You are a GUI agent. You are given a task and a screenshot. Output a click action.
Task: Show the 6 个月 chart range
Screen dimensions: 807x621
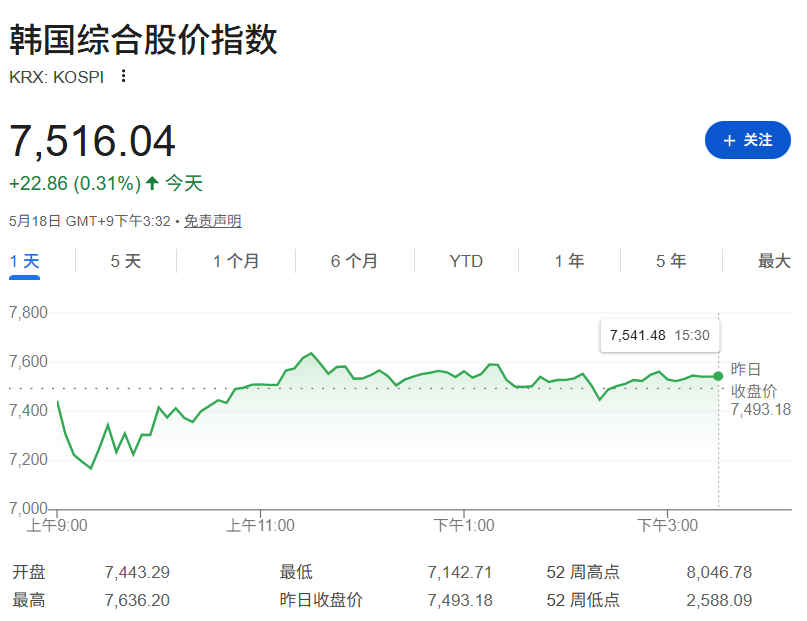coord(354,261)
